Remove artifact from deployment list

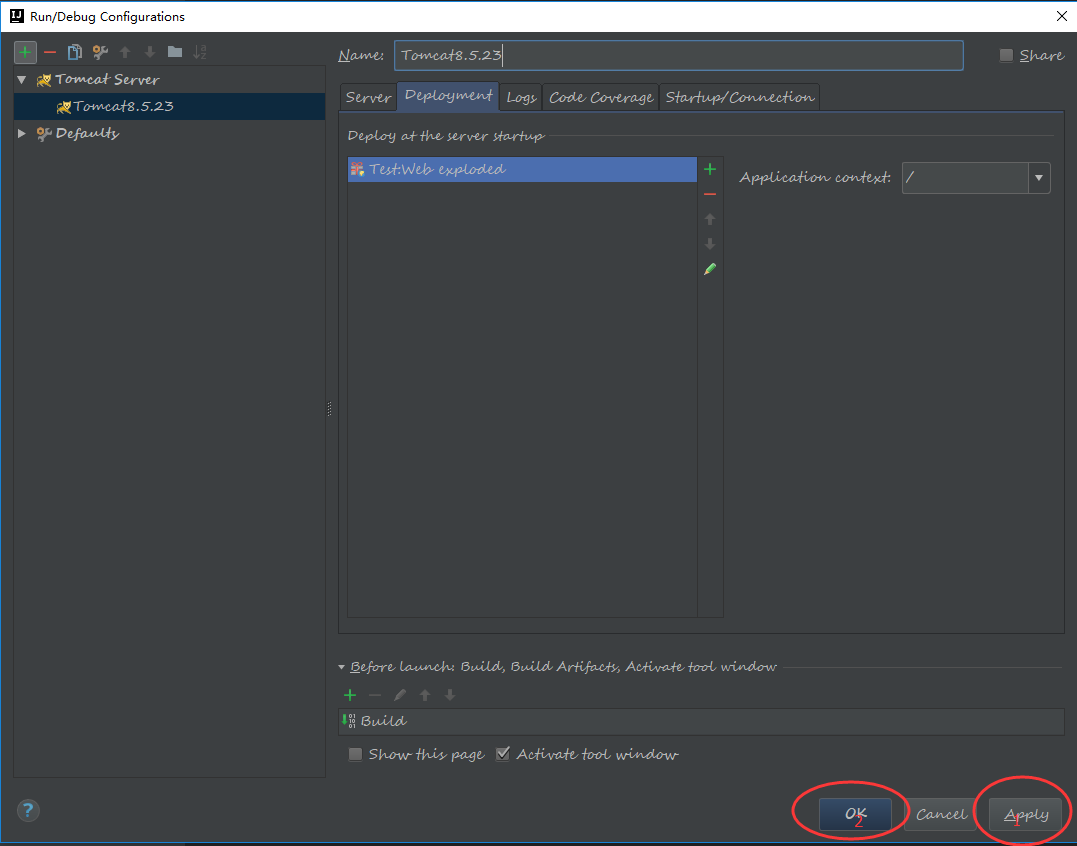tap(710, 194)
